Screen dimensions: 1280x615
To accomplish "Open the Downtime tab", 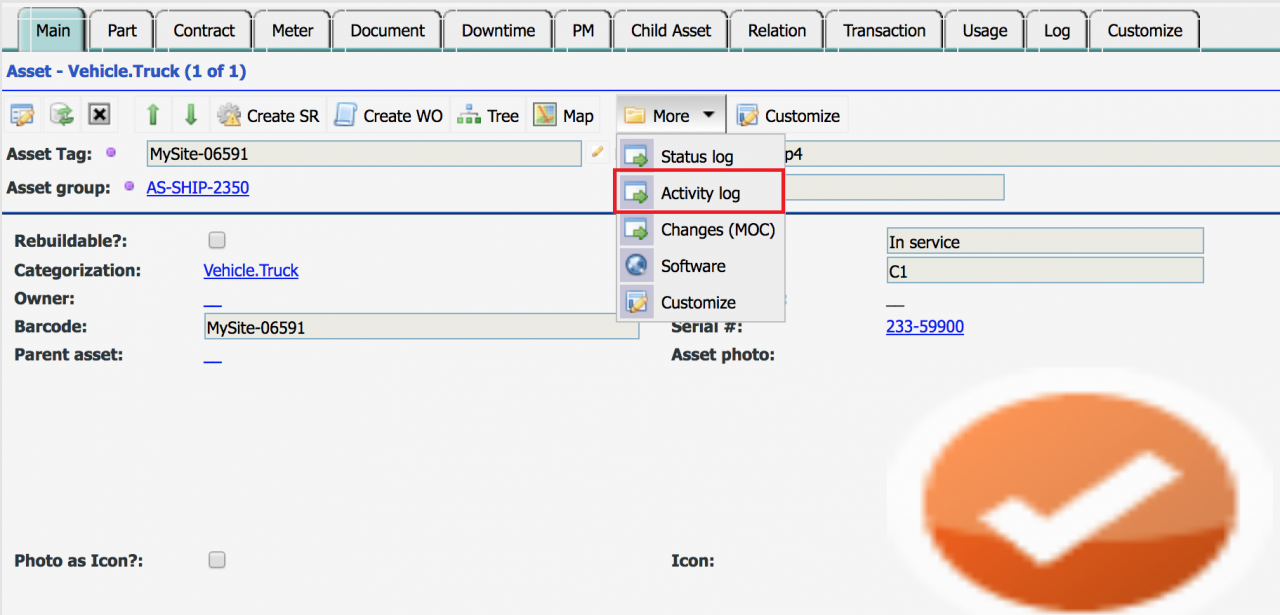I will pyautogui.click(x=498, y=30).
